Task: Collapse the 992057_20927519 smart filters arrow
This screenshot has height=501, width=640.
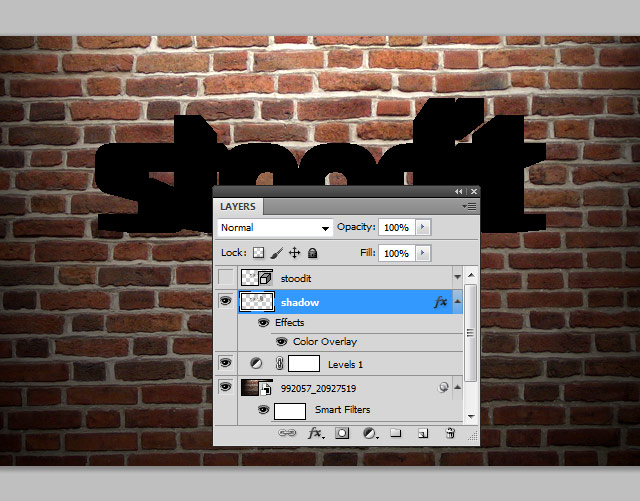Action: 457,387
